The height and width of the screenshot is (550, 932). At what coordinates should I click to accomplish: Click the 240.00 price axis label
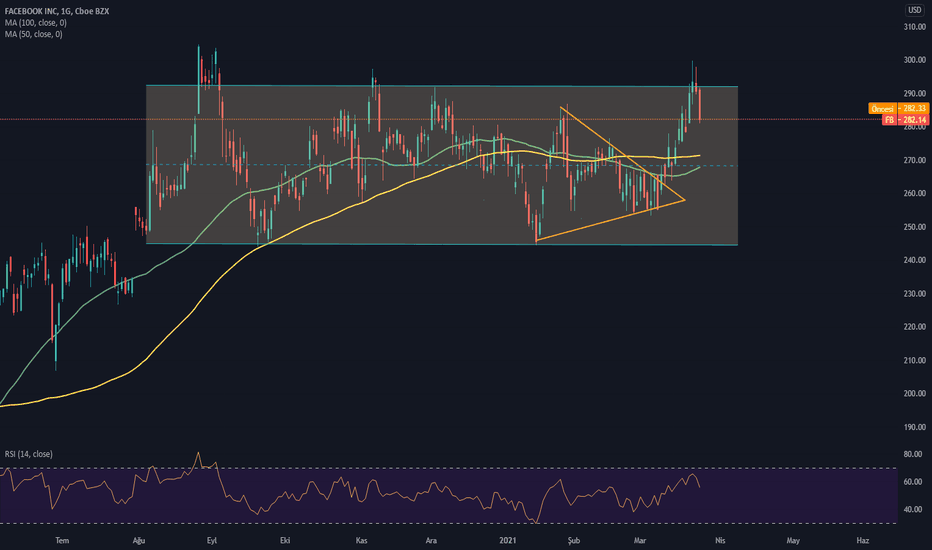[x=914, y=260]
